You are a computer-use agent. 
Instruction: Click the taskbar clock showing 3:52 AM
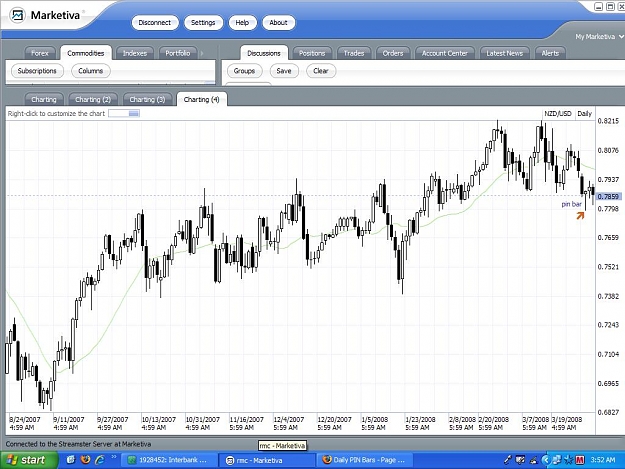(603, 460)
